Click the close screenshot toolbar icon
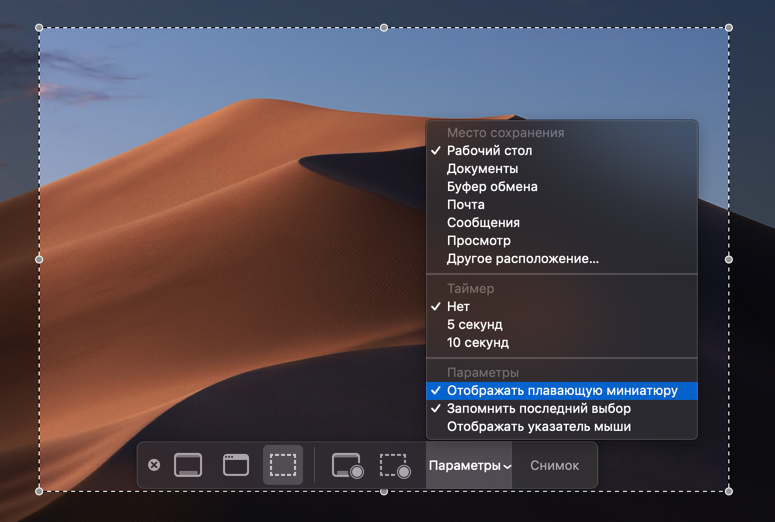Image resolution: width=775 pixels, height=522 pixels. coord(154,465)
